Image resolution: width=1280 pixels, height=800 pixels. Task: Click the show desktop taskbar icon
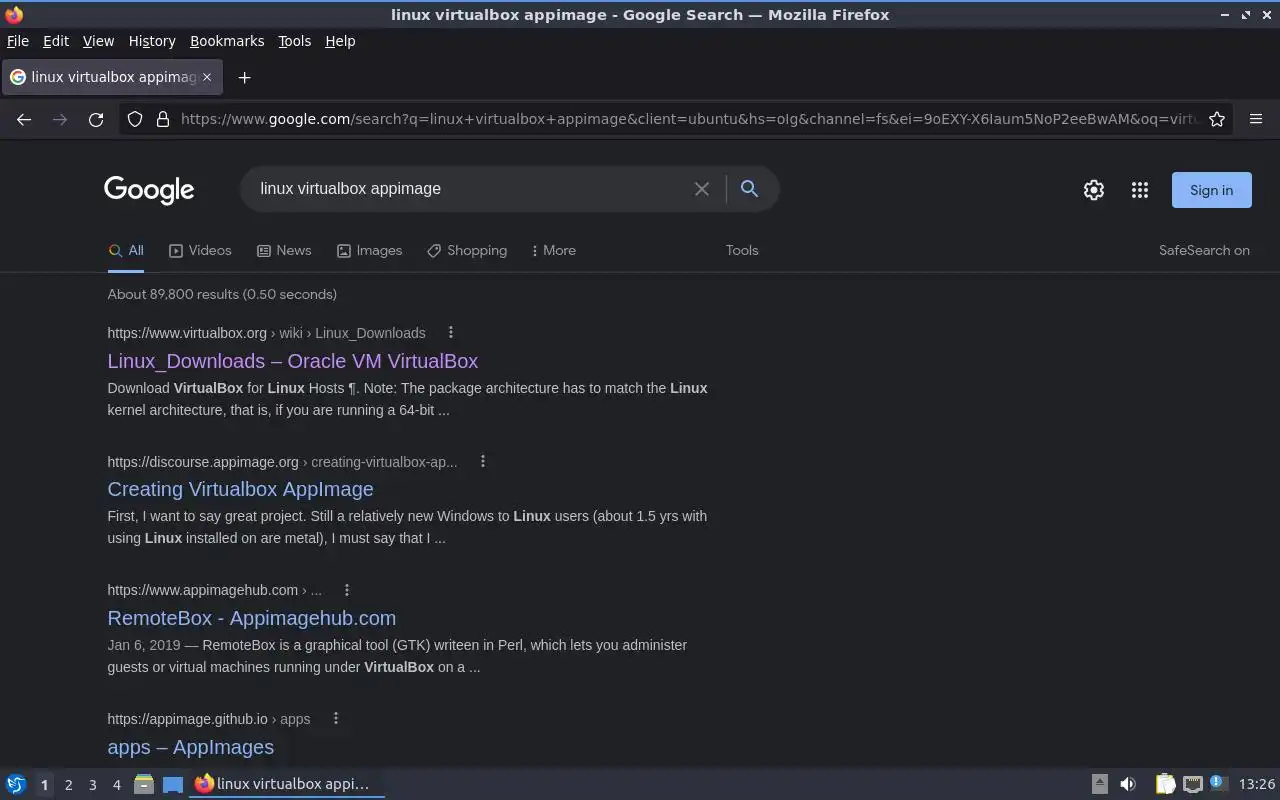pos(173,784)
